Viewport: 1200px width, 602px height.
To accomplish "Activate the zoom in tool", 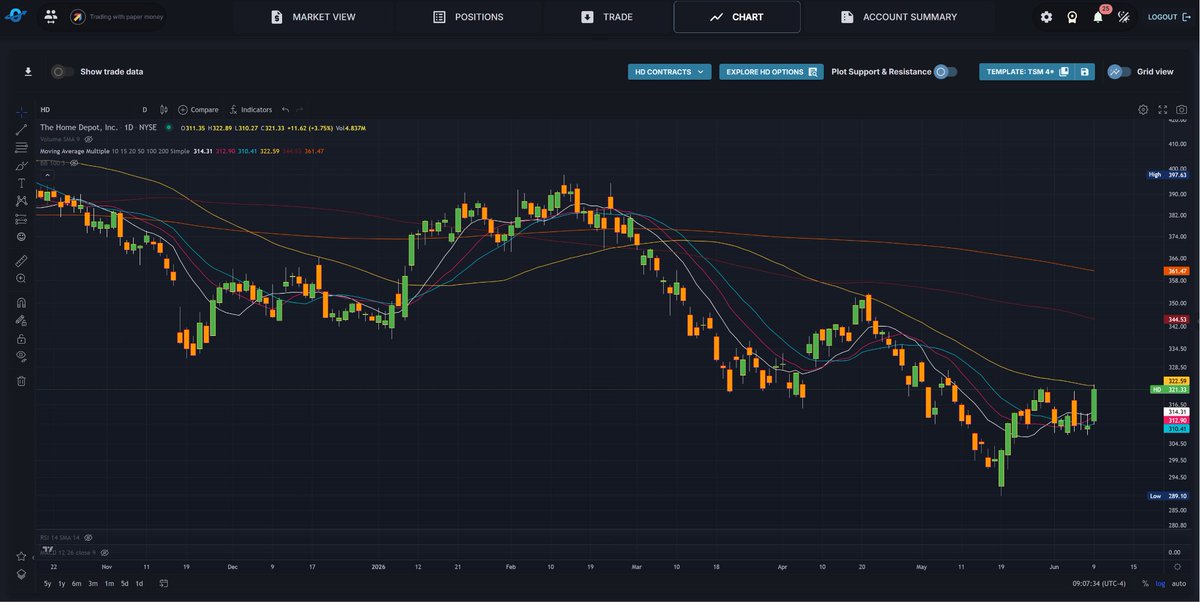I will (21, 278).
